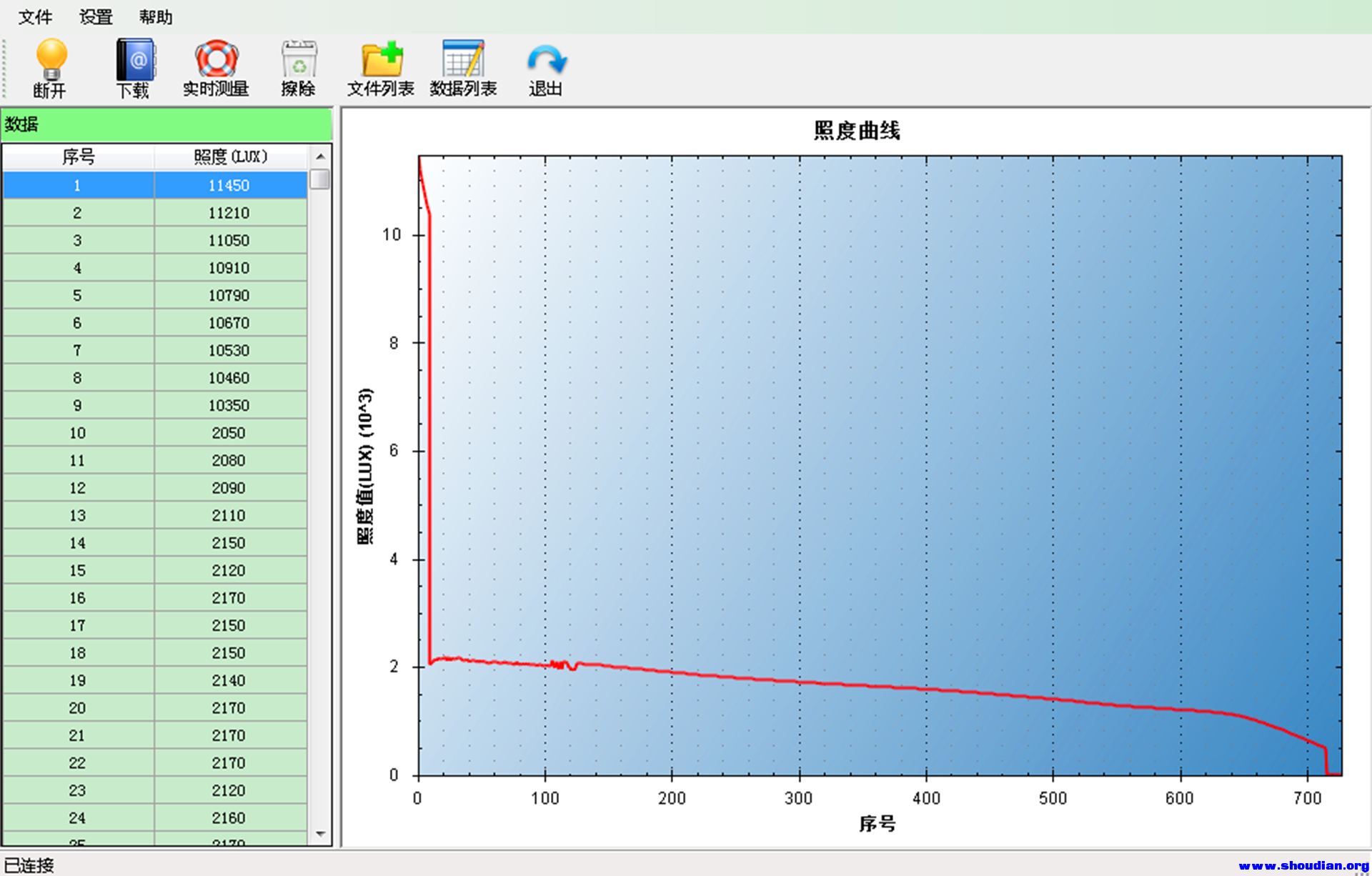Select row with value 2080
The width and height of the screenshot is (1372, 876).
pos(155,460)
